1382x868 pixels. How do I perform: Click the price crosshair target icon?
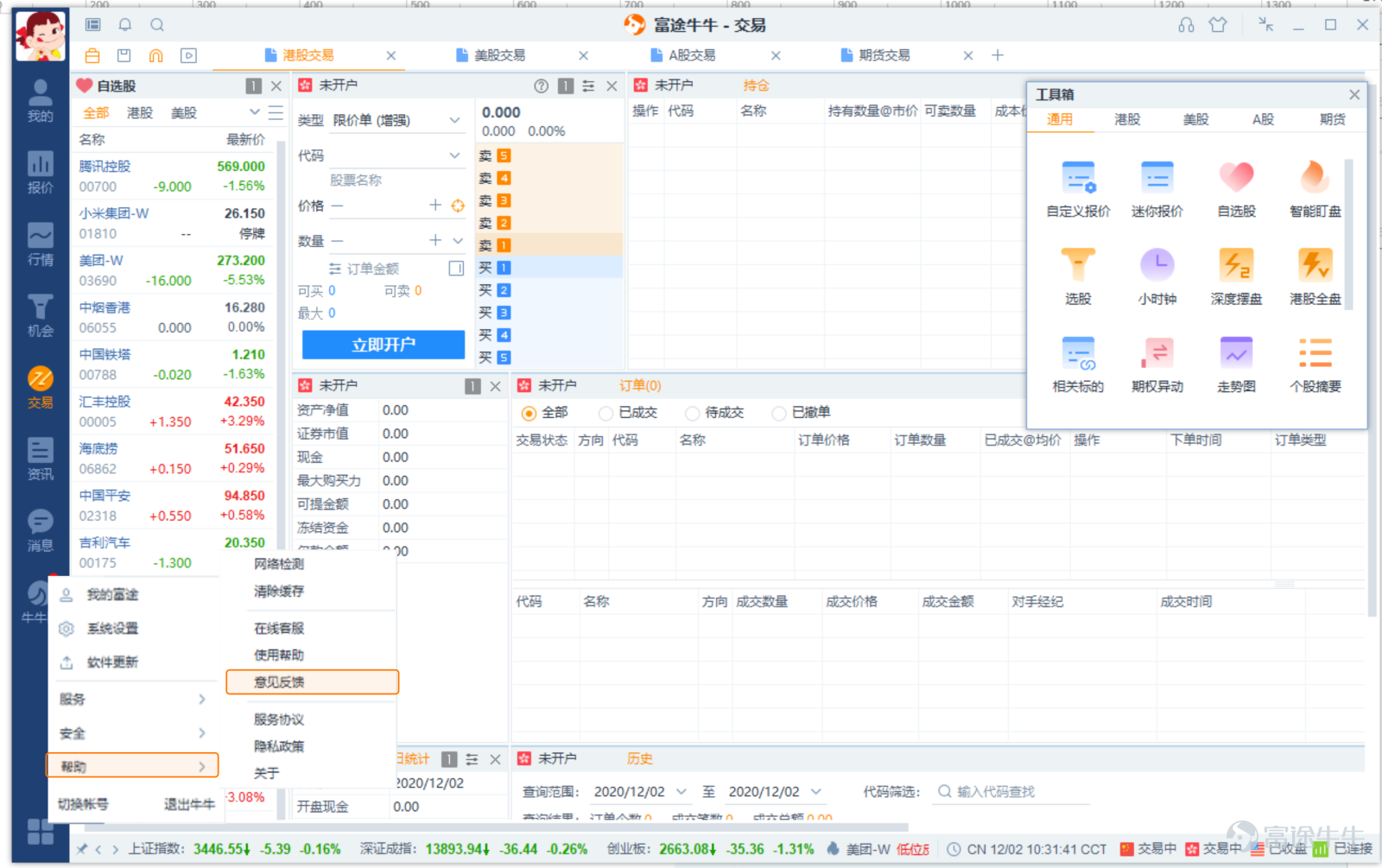coord(458,206)
